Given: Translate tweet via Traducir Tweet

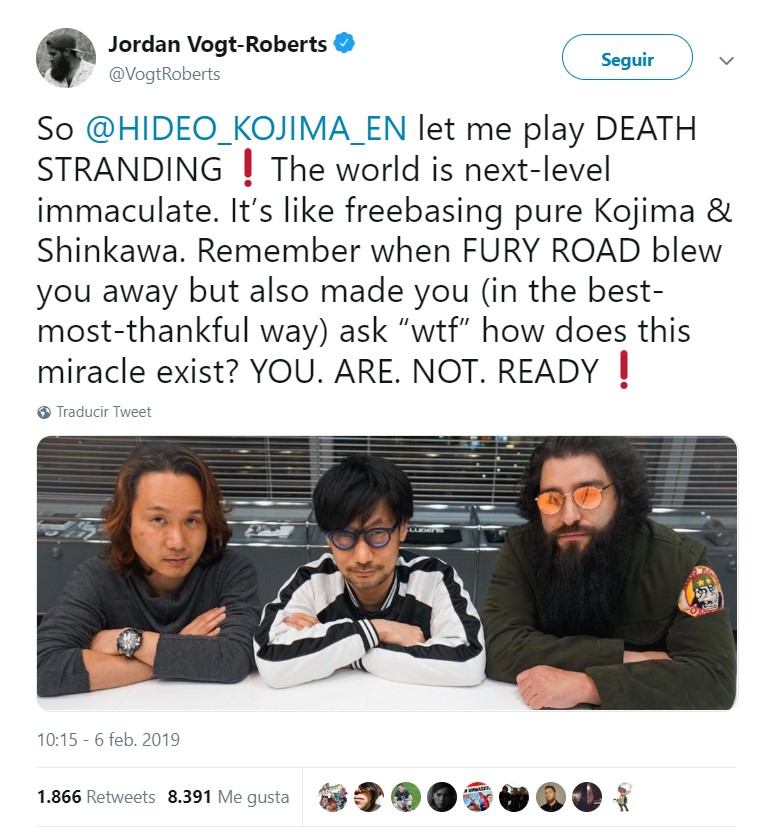Looking at the screenshot, I should (104, 412).
